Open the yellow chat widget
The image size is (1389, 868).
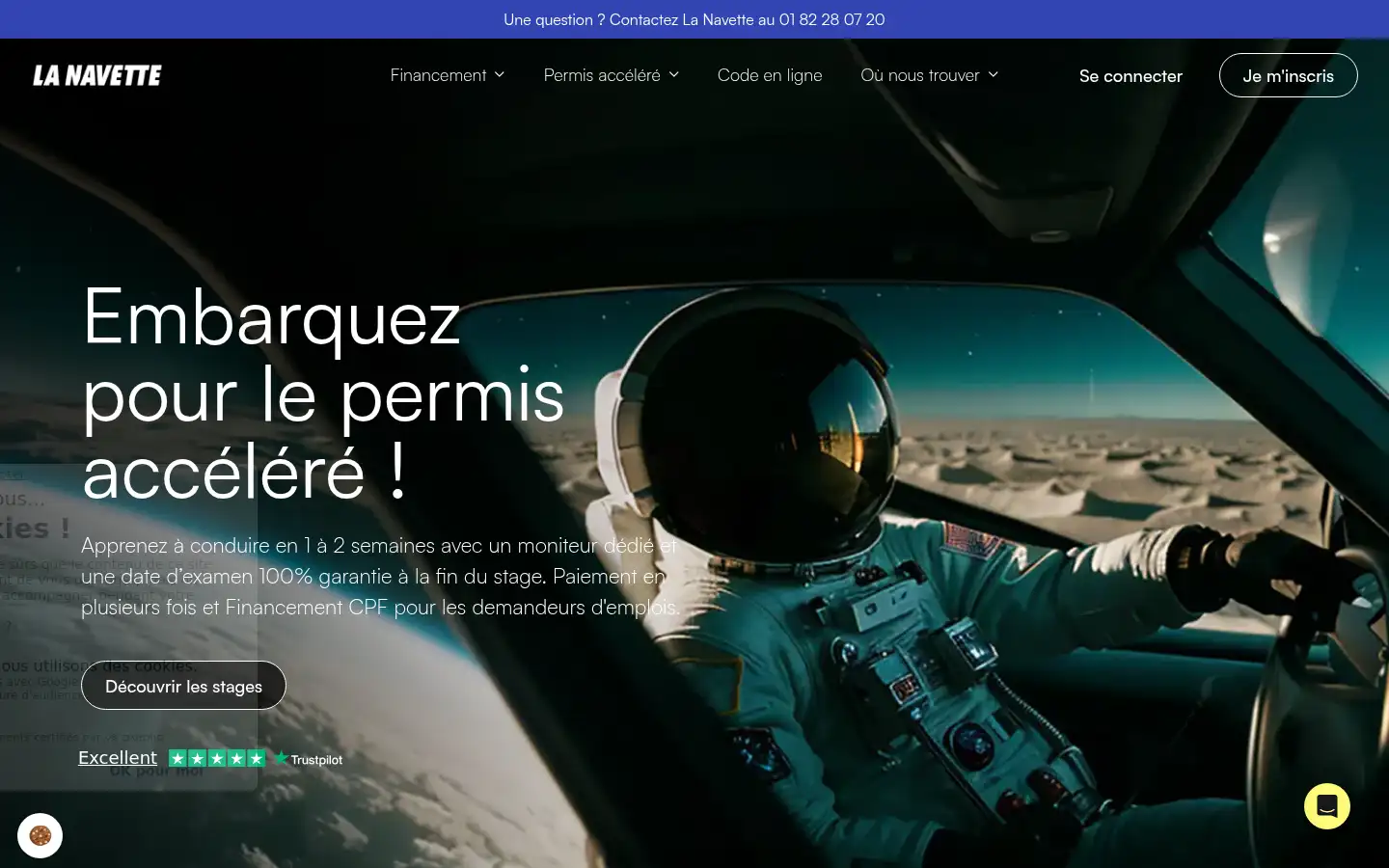[x=1327, y=806]
